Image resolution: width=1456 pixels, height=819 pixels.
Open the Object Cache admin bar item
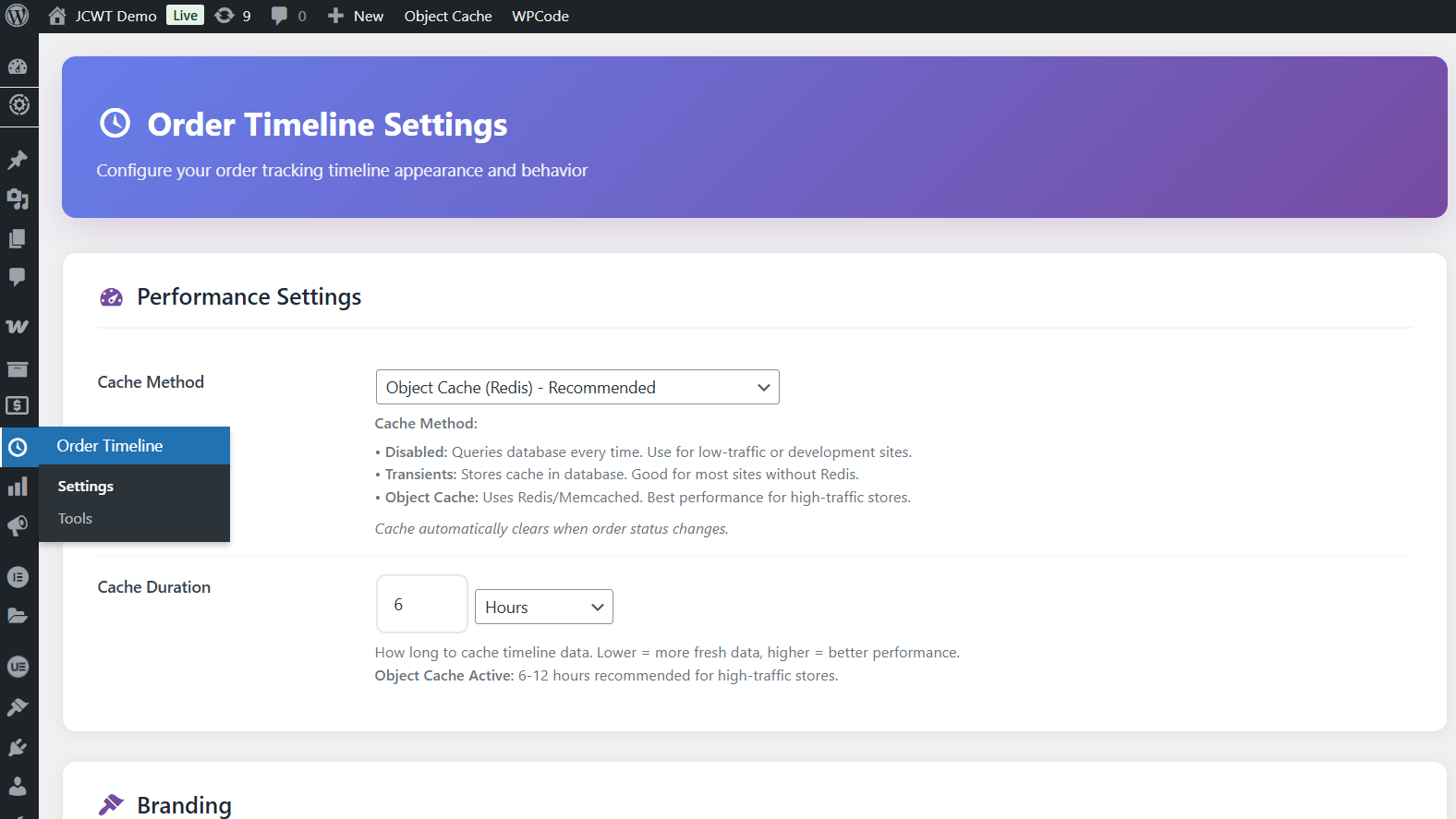pyautogui.click(x=448, y=16)
